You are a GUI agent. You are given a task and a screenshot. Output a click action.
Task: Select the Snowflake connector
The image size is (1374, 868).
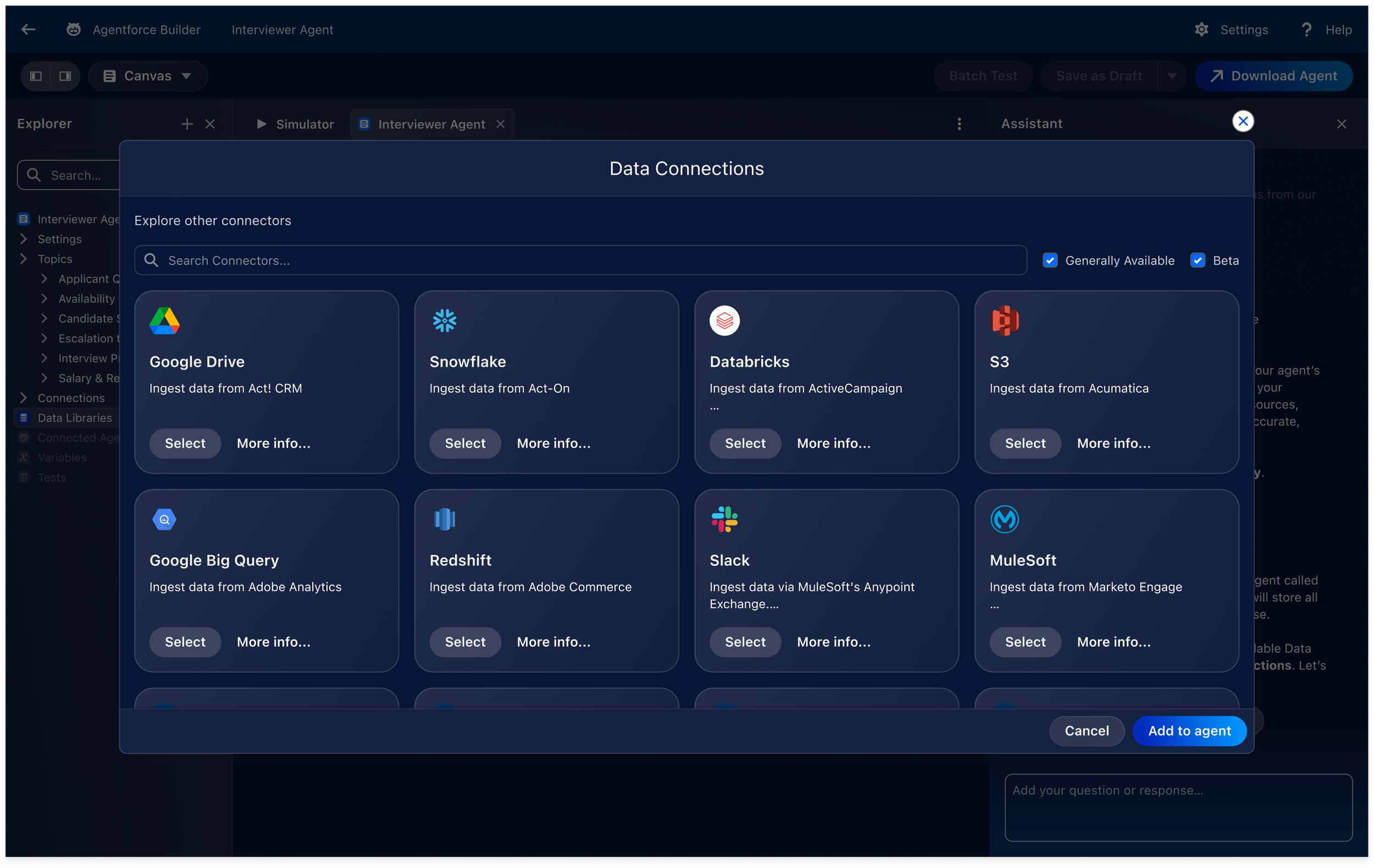[x=465, y=443]
